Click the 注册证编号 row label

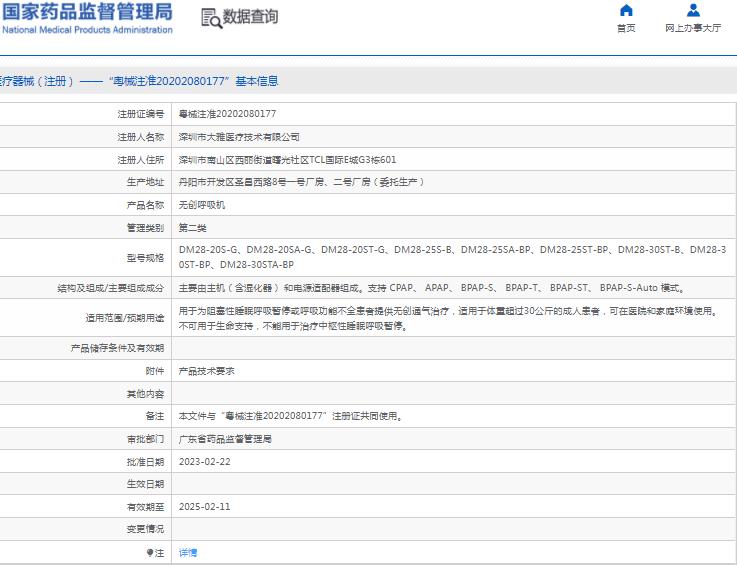click(x=141, y=114)
